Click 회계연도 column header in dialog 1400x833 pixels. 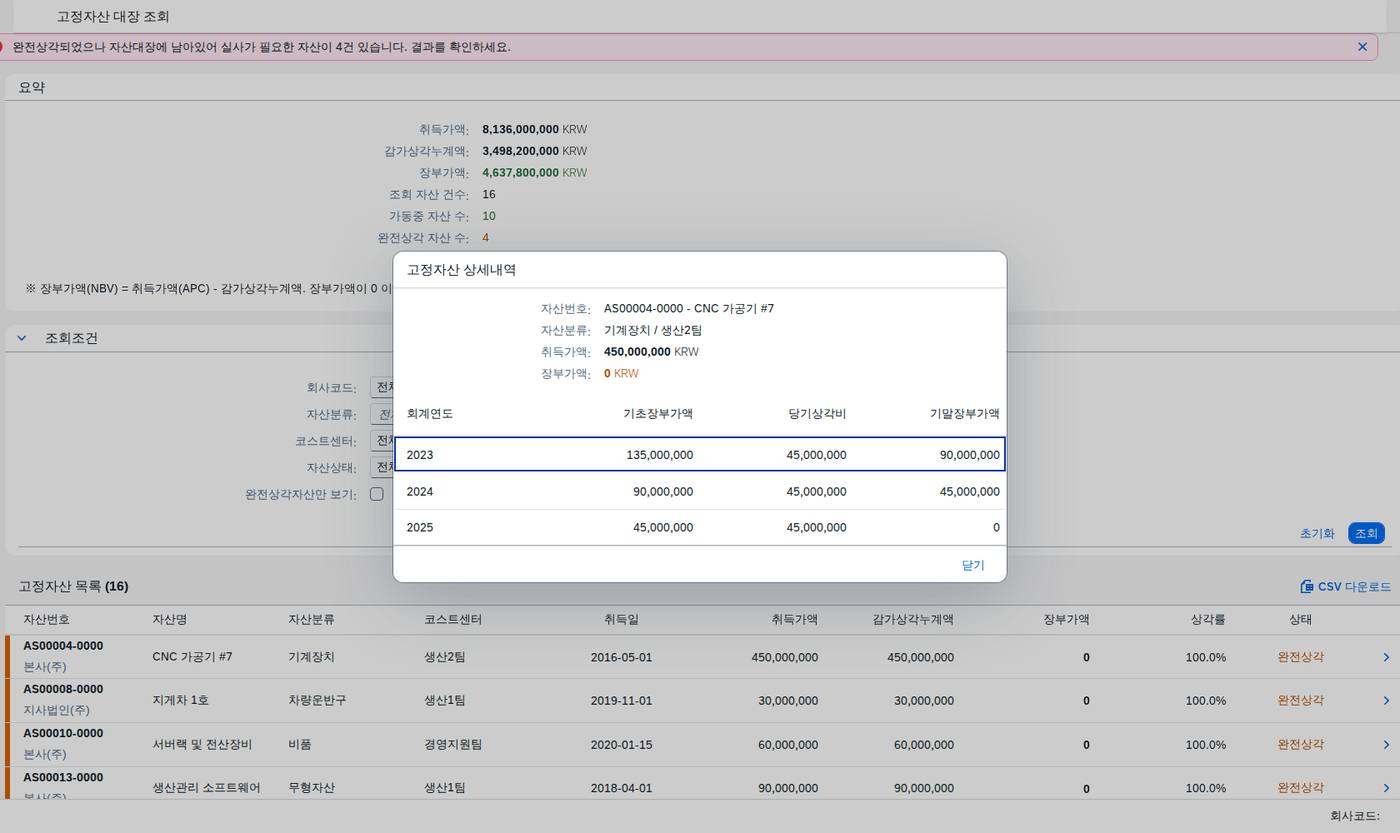[x=430, y=413]
